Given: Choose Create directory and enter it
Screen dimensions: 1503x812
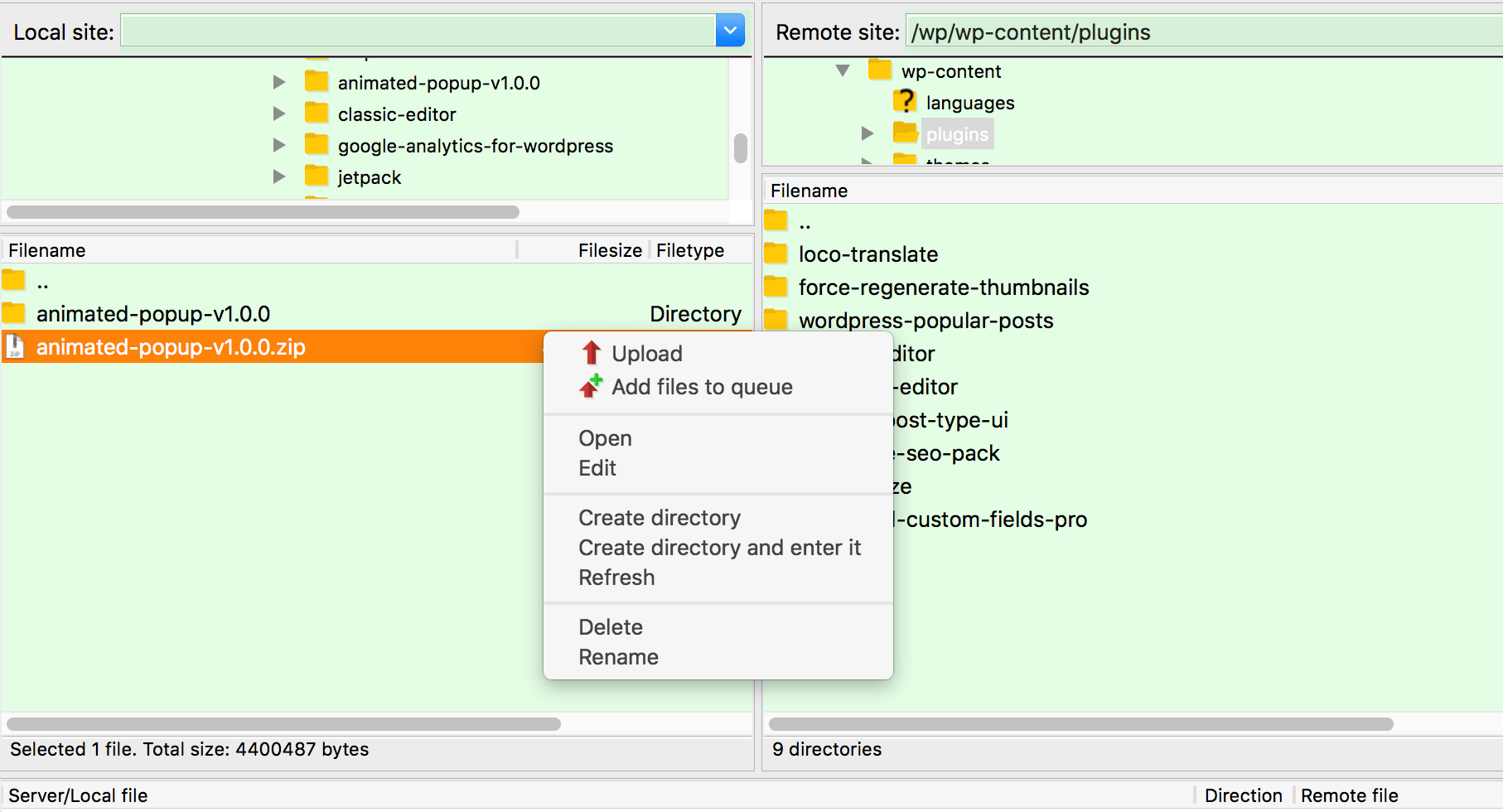Looking at the screenshot, I should [x=719, y=548].
